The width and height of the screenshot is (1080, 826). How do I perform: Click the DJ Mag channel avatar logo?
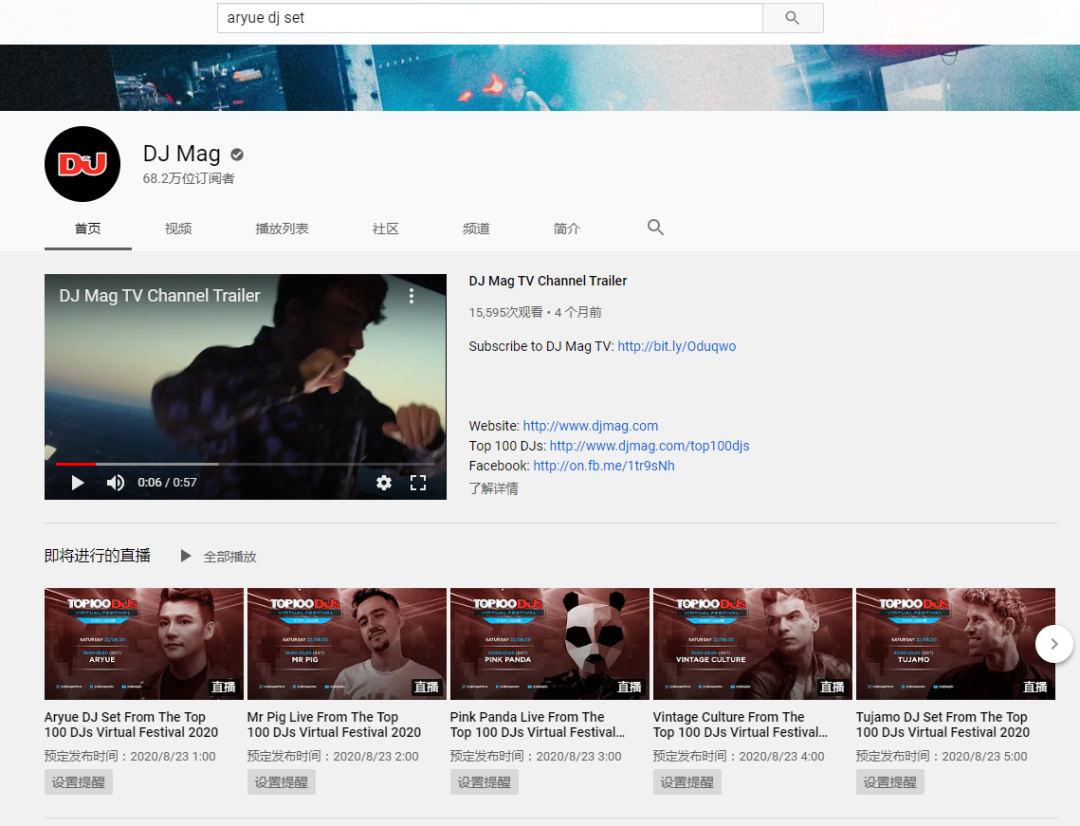click(x=83, y=164)
